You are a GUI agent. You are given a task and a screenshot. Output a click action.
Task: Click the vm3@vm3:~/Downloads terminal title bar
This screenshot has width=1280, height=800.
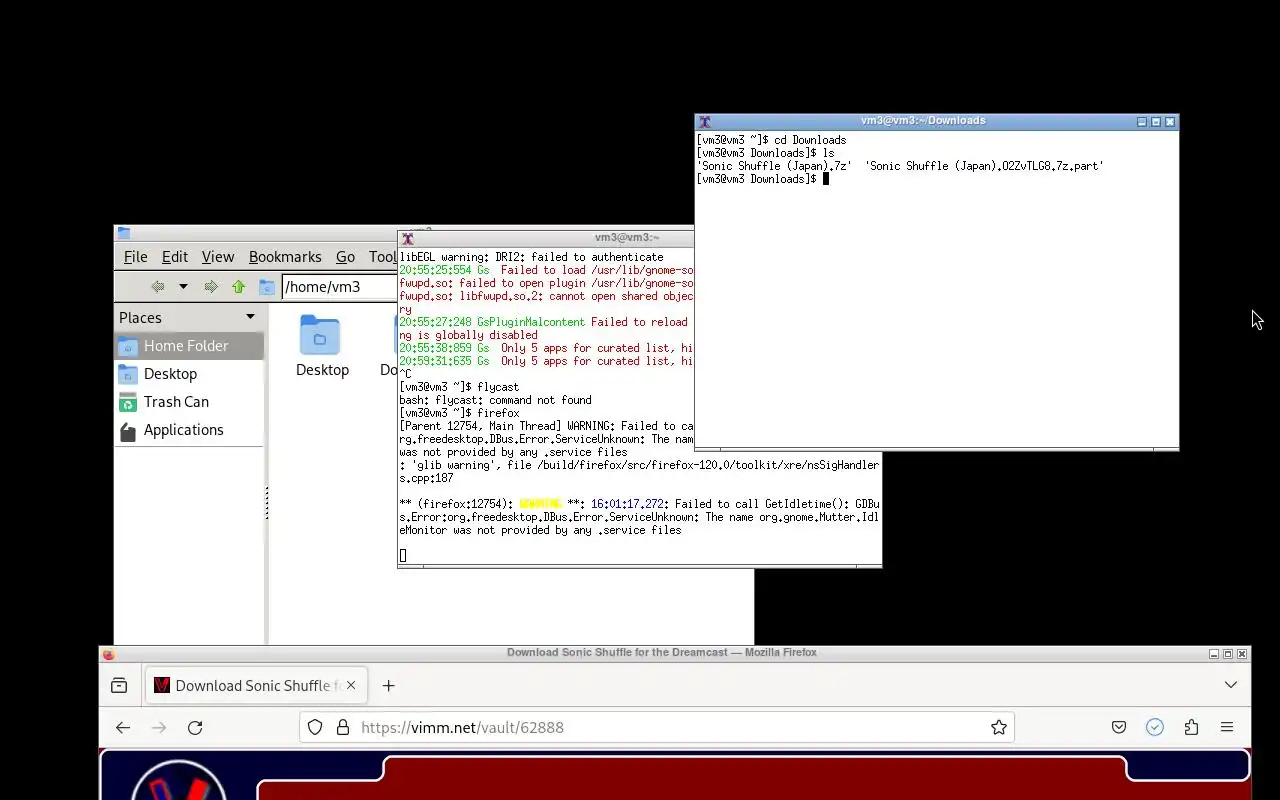923,121
